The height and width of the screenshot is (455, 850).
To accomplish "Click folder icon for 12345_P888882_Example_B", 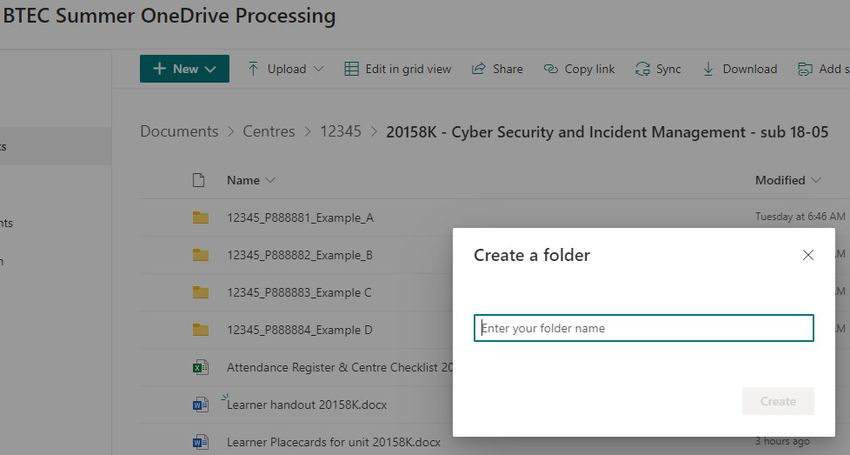I will pos(201,255).
